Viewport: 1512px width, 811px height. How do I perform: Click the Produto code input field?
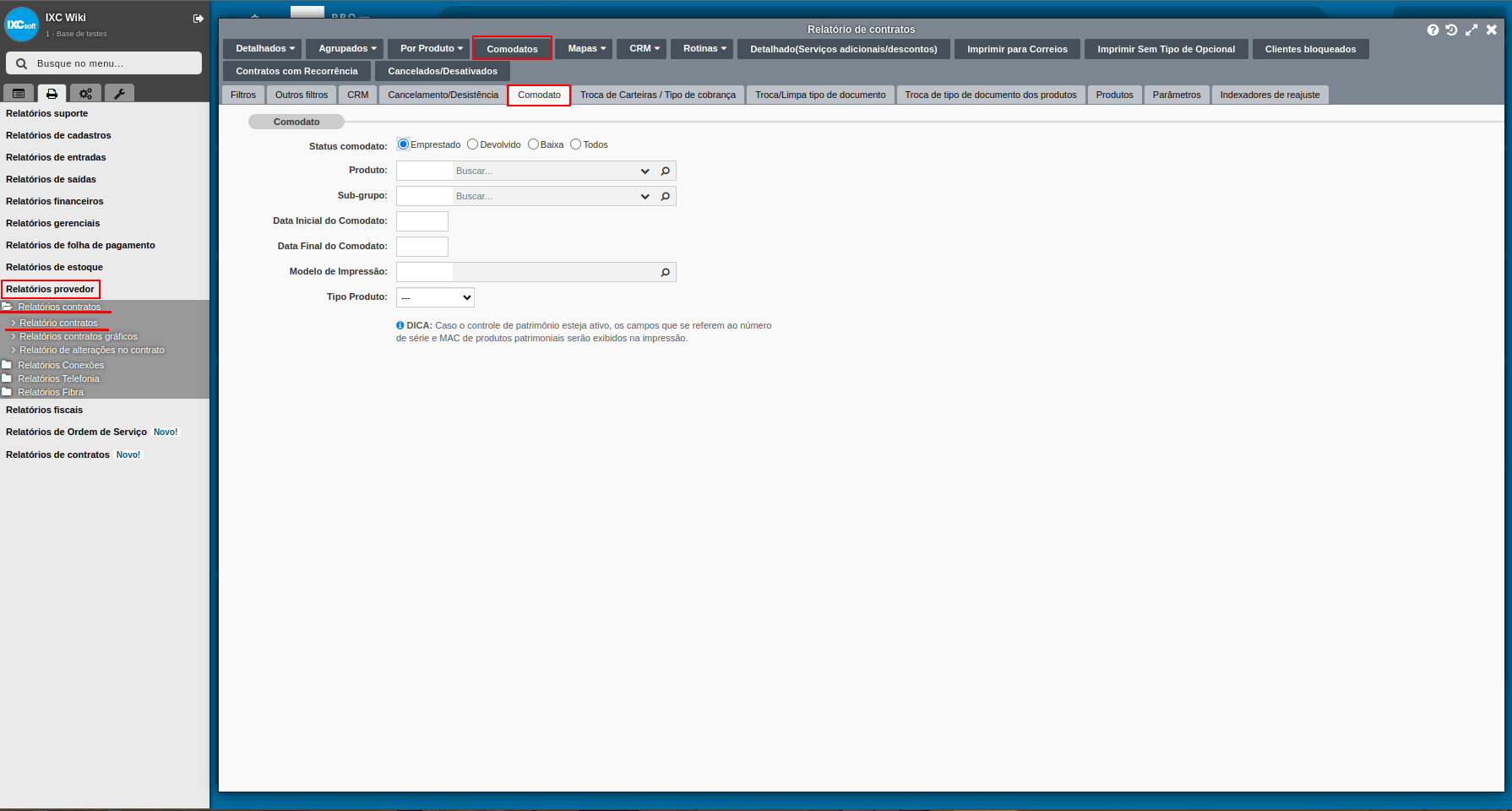(425, 171)
